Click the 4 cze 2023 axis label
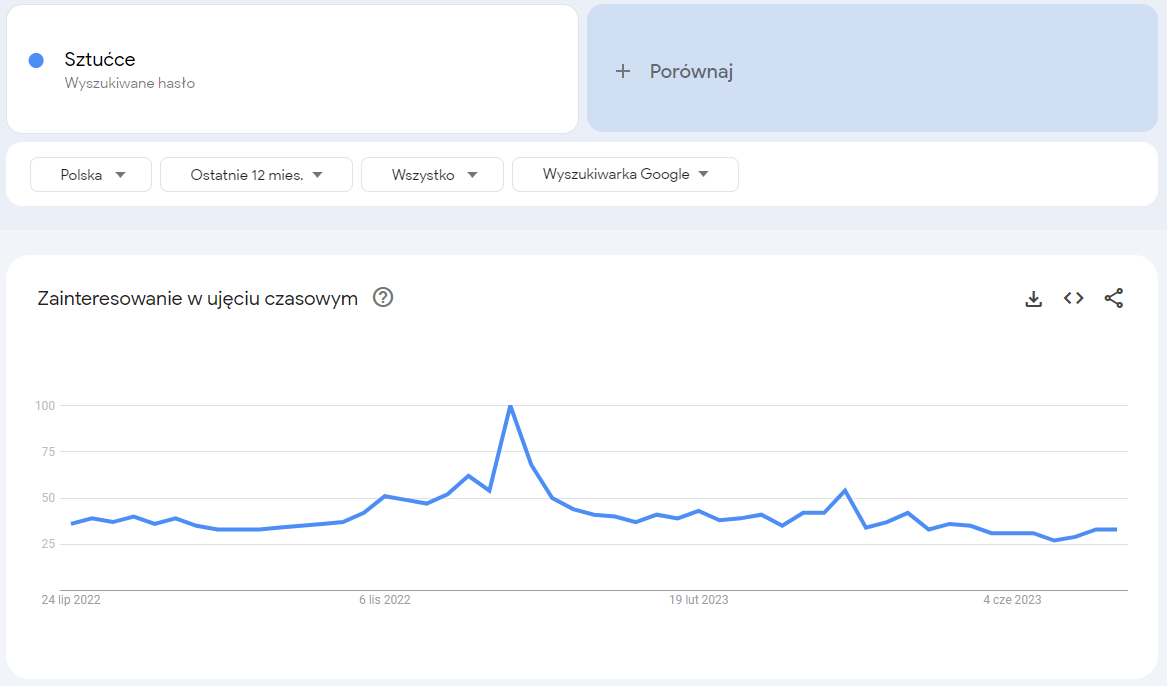 pyautogui.click(x=1012, y=600)
